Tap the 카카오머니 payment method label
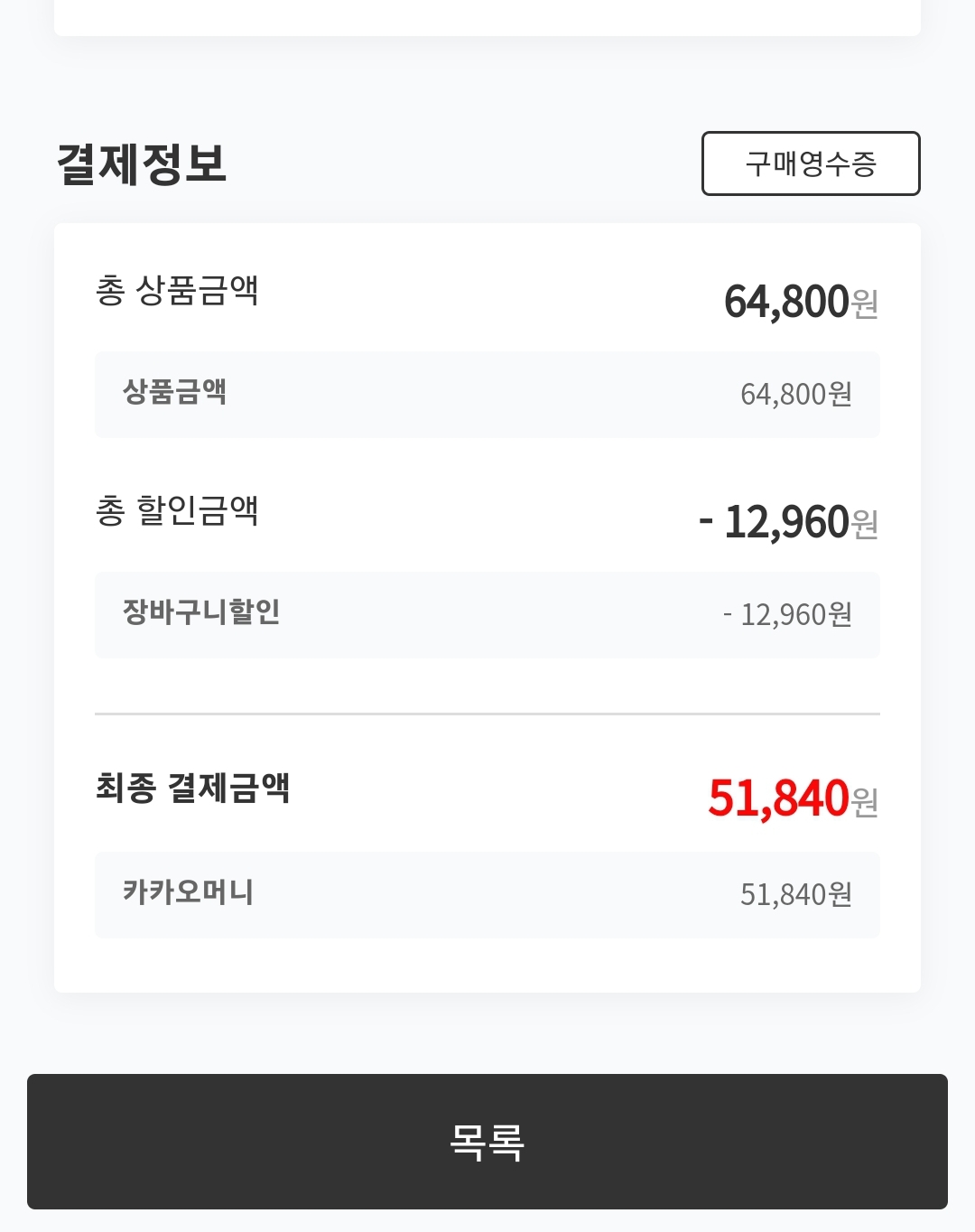Image resolution: width=975 pixels, height=1232 pixels. click(x=188, y=892)
